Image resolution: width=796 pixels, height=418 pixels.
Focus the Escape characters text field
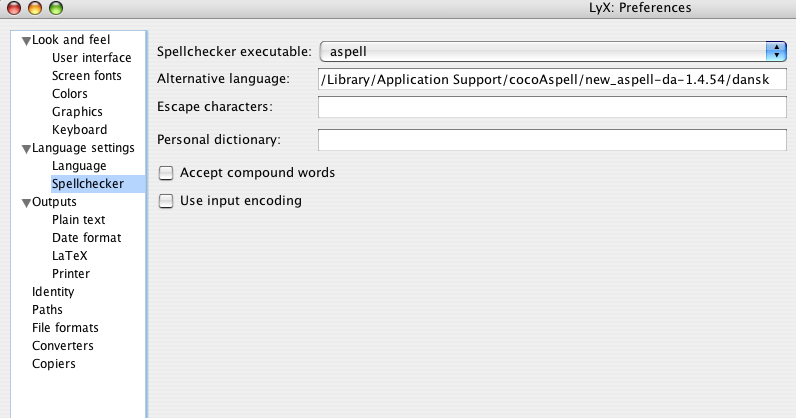[552, 107]
